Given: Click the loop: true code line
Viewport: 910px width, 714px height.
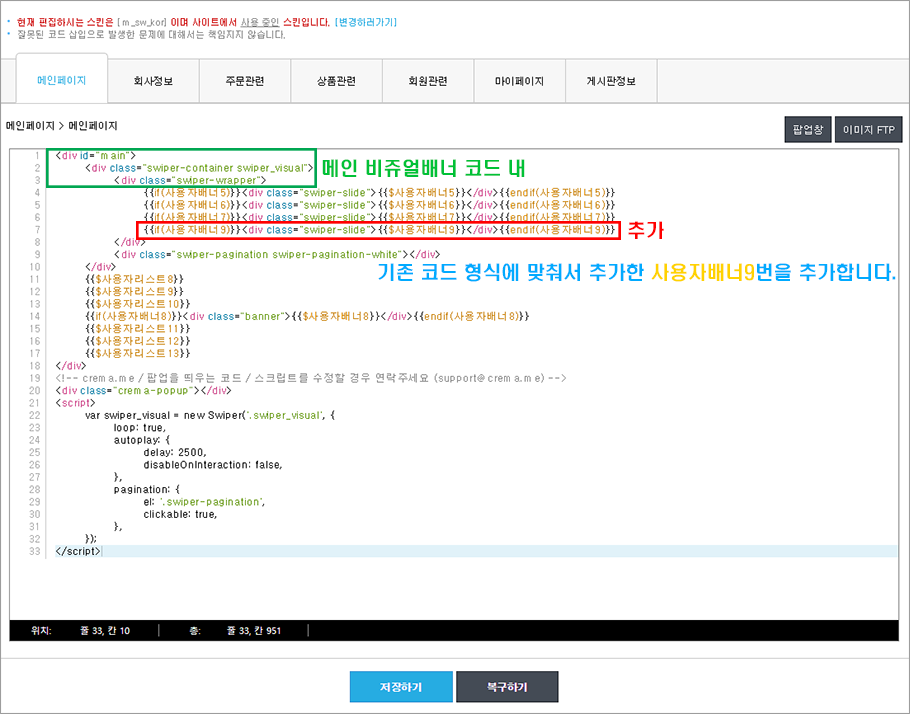Looking at the screenshot, I should click(x=140, y=428).
